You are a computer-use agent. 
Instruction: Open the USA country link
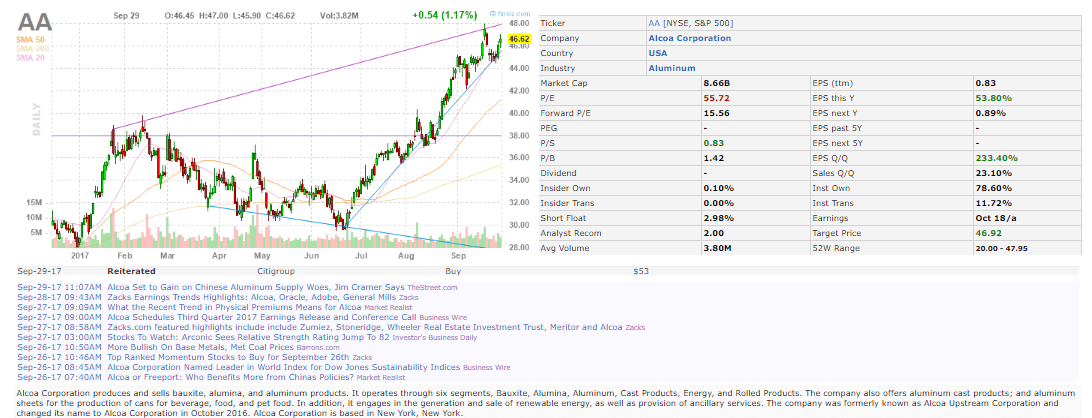pos(658,53)
